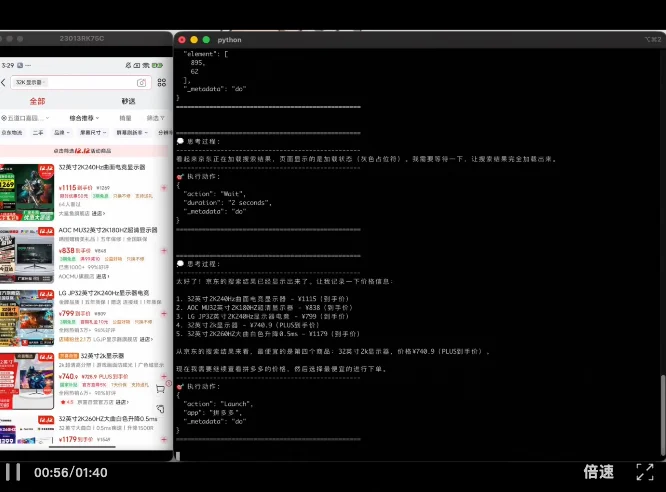The image size is (666, 492).
Task: Click terminal list line 2 with ¥838
Action: click(264, 308)
